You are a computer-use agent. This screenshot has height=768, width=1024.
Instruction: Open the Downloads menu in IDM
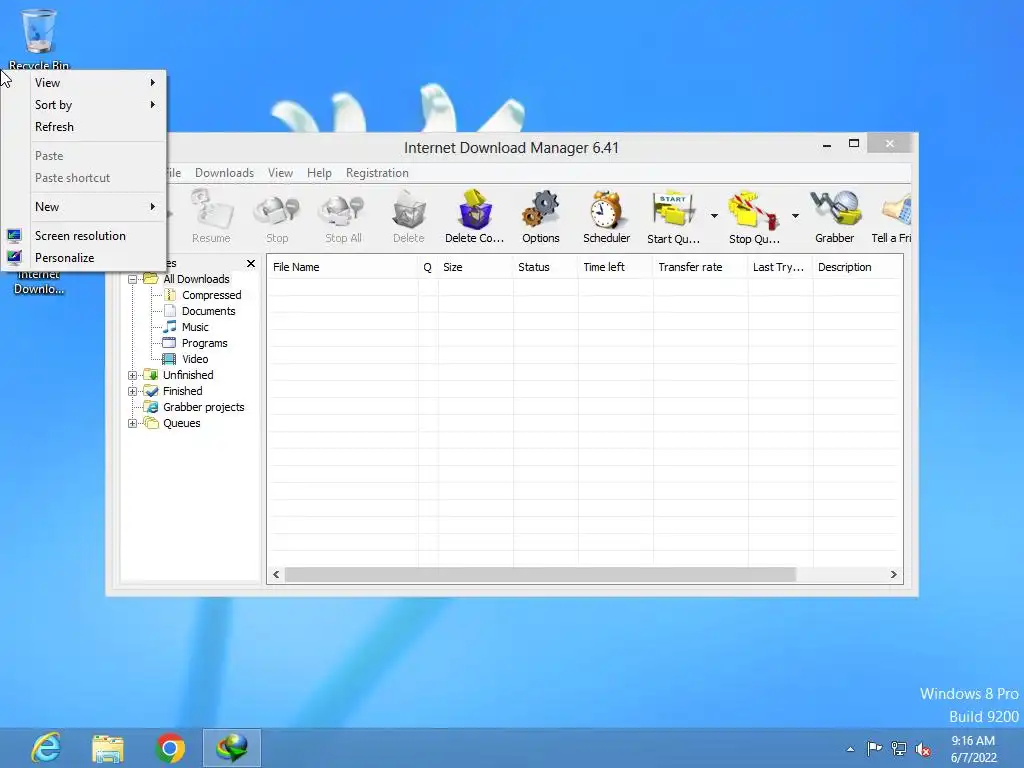[x=224, y=172]
